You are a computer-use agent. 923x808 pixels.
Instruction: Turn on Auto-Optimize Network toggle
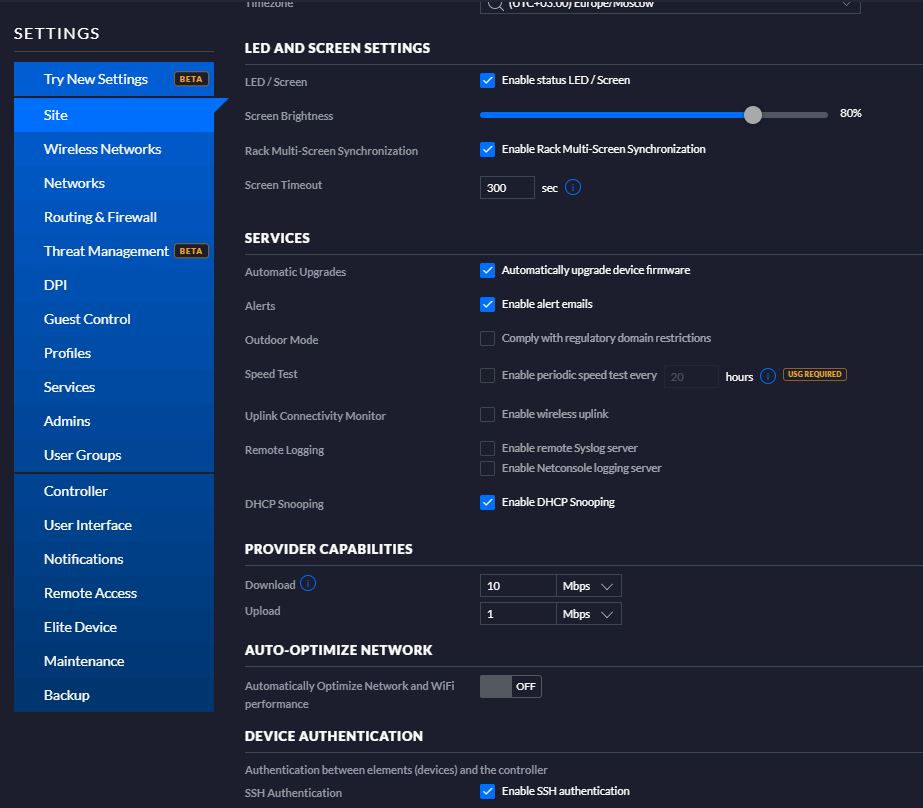pyautogui.click(x=510, y=686)
